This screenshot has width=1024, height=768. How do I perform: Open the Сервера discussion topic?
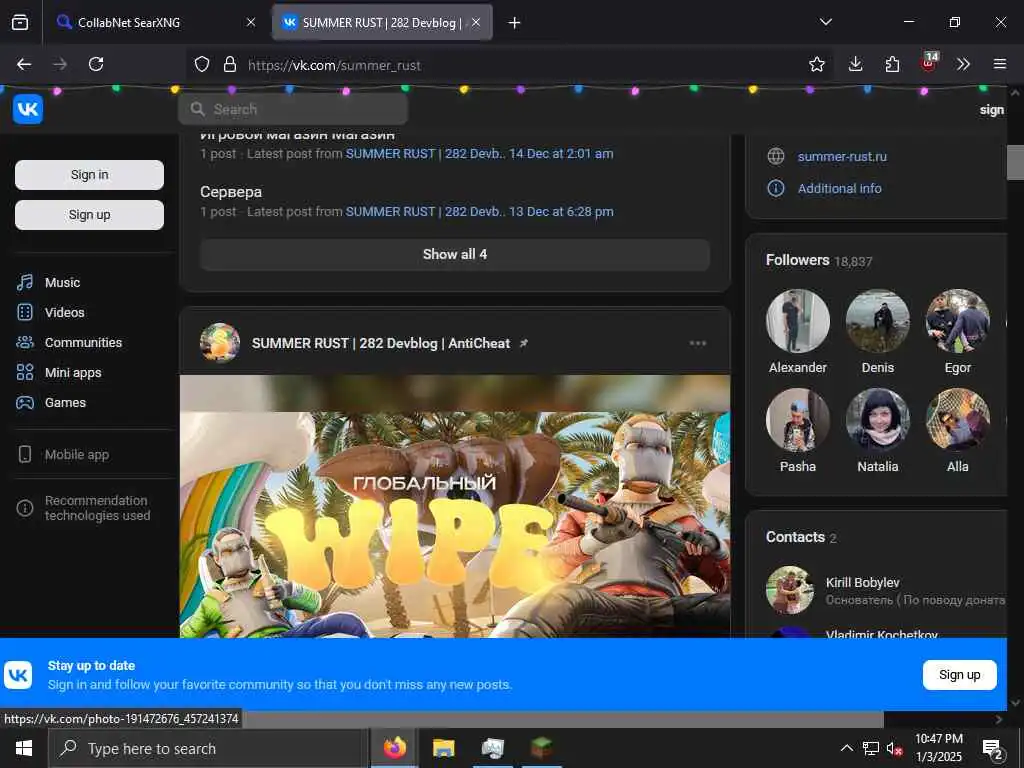click(x=231, y=192)
